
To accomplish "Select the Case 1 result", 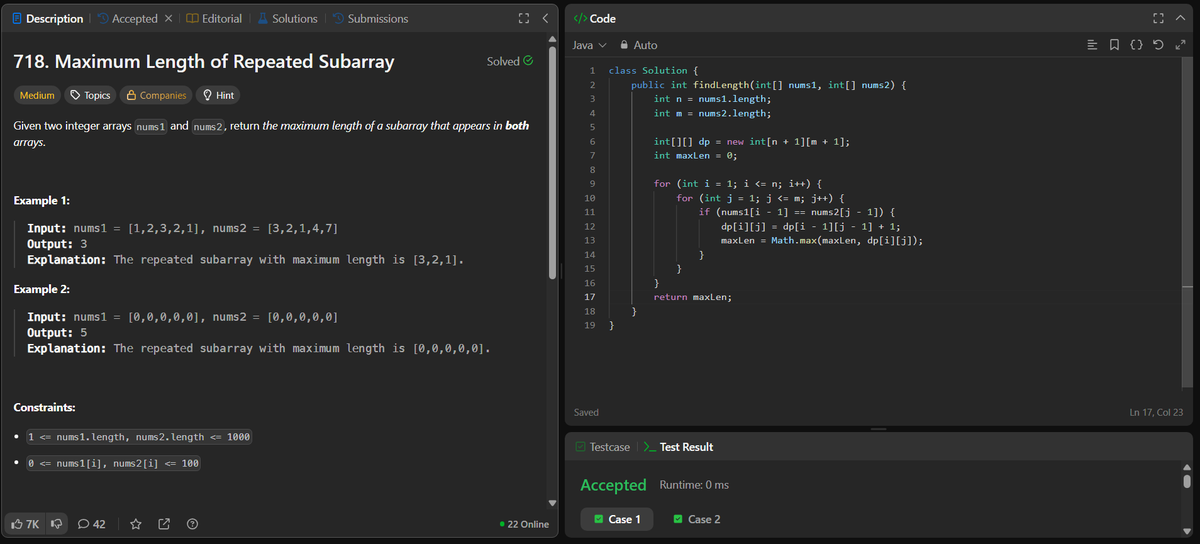I will (617, 519).
